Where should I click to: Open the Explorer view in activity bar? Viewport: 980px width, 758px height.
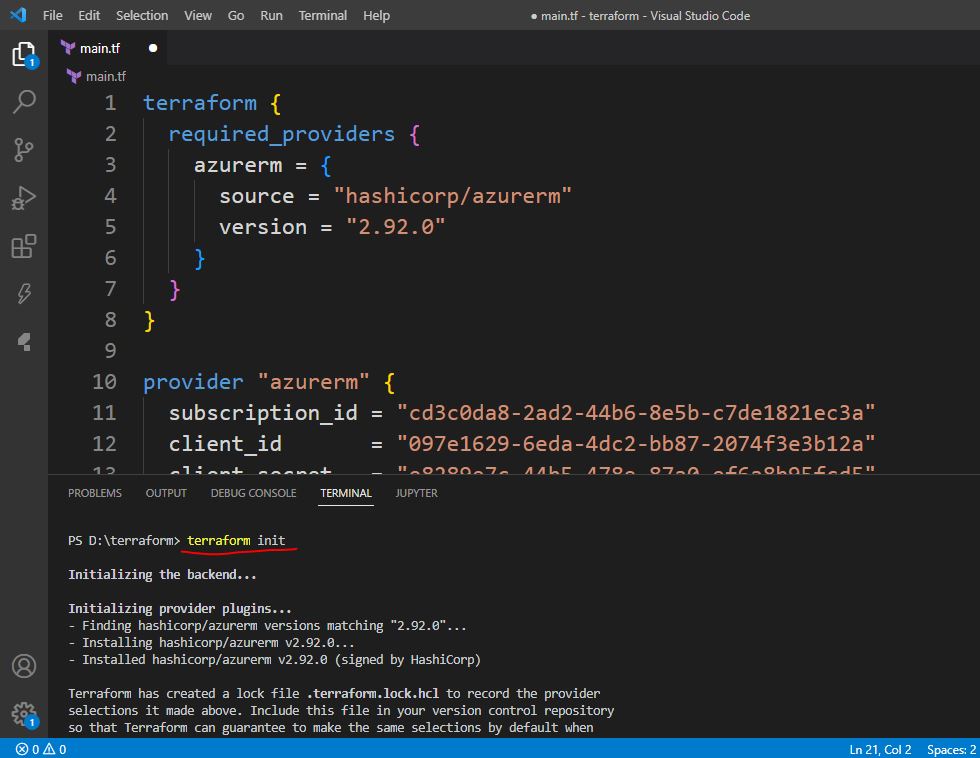[24, 54]
